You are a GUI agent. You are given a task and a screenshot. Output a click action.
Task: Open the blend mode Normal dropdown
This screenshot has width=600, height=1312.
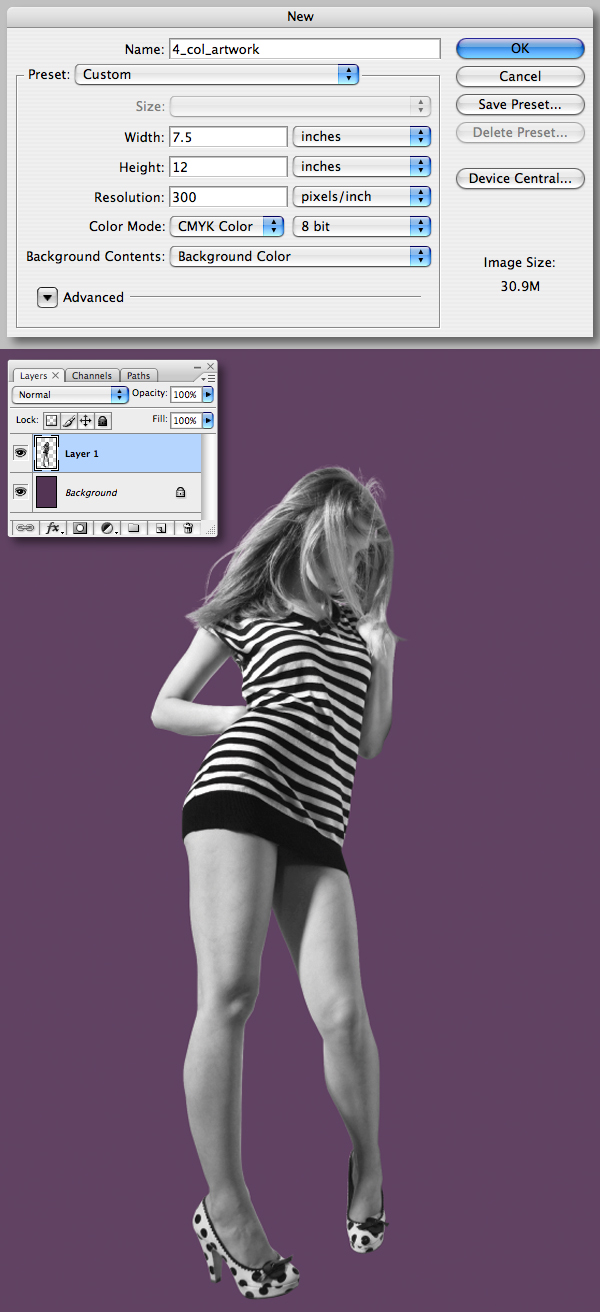pos(70,394)
